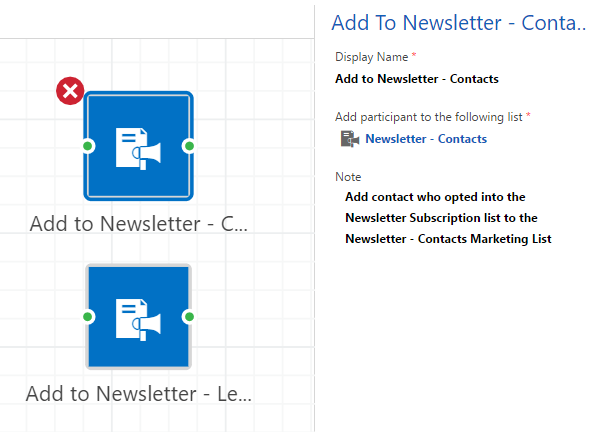Click the marketing list icon beside Newsletter - Contacts
The image size is (591, 432).
(350, 139)
